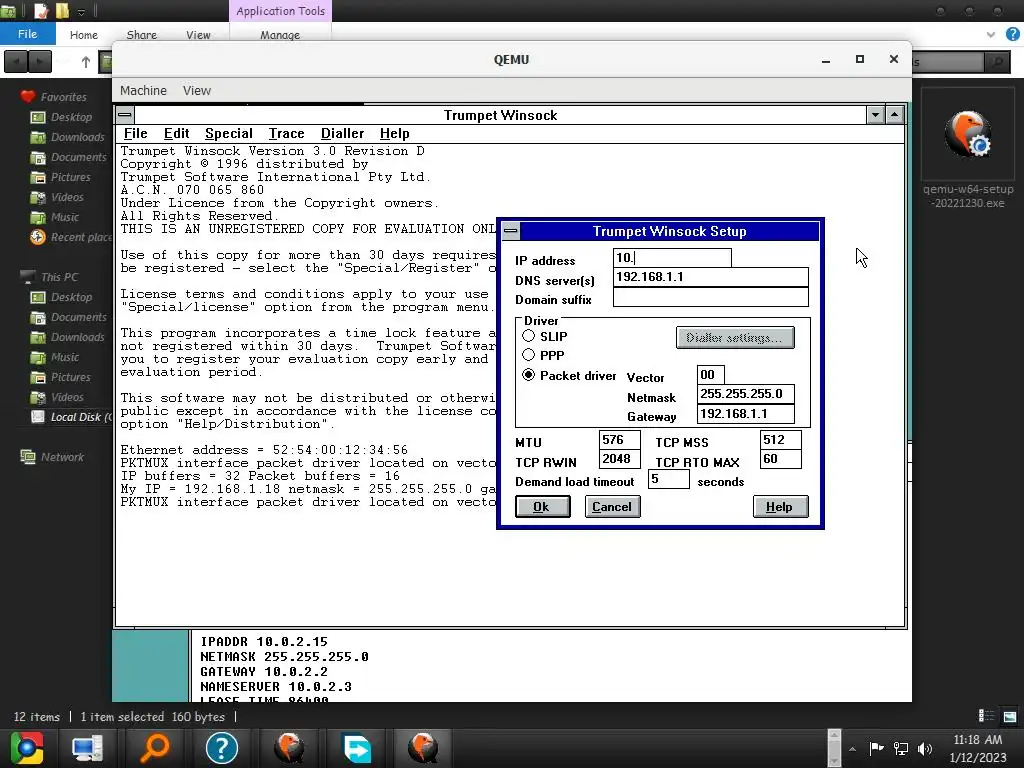This screenshot has height=768, width=1024.
Task: Open computer icon on taskbar
Action: 87,748
